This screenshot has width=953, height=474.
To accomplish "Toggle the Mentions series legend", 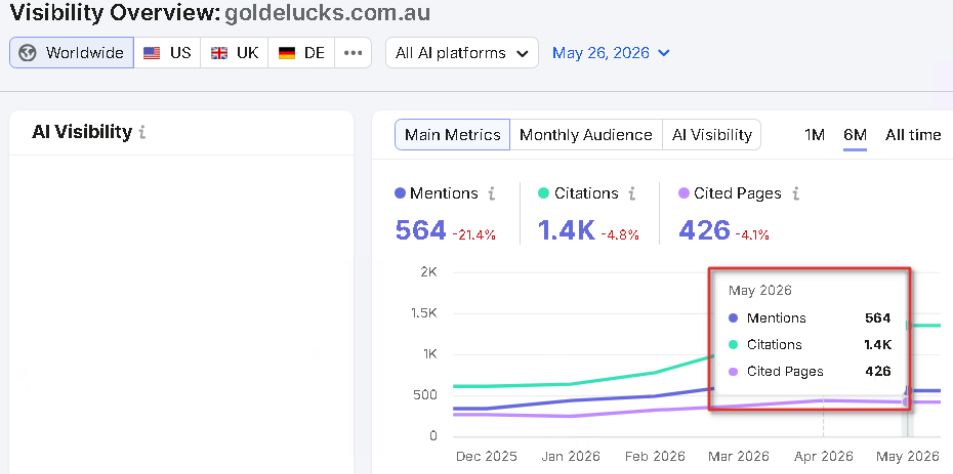I will coord(437,193).
